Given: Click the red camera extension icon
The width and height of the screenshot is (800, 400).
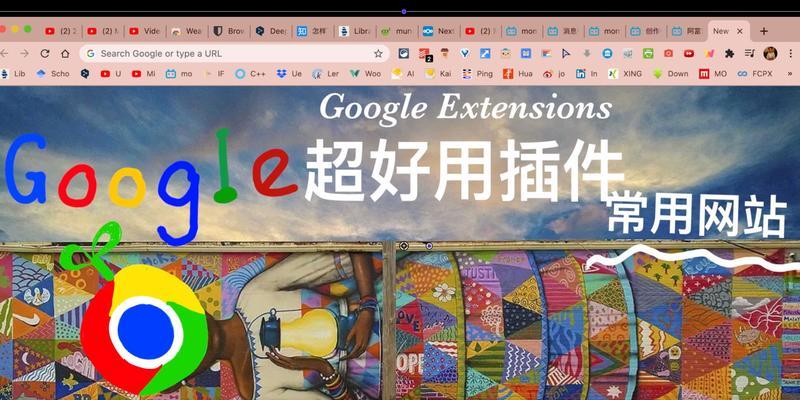Looking at the screenshot, I should click(x=668, y=53).
